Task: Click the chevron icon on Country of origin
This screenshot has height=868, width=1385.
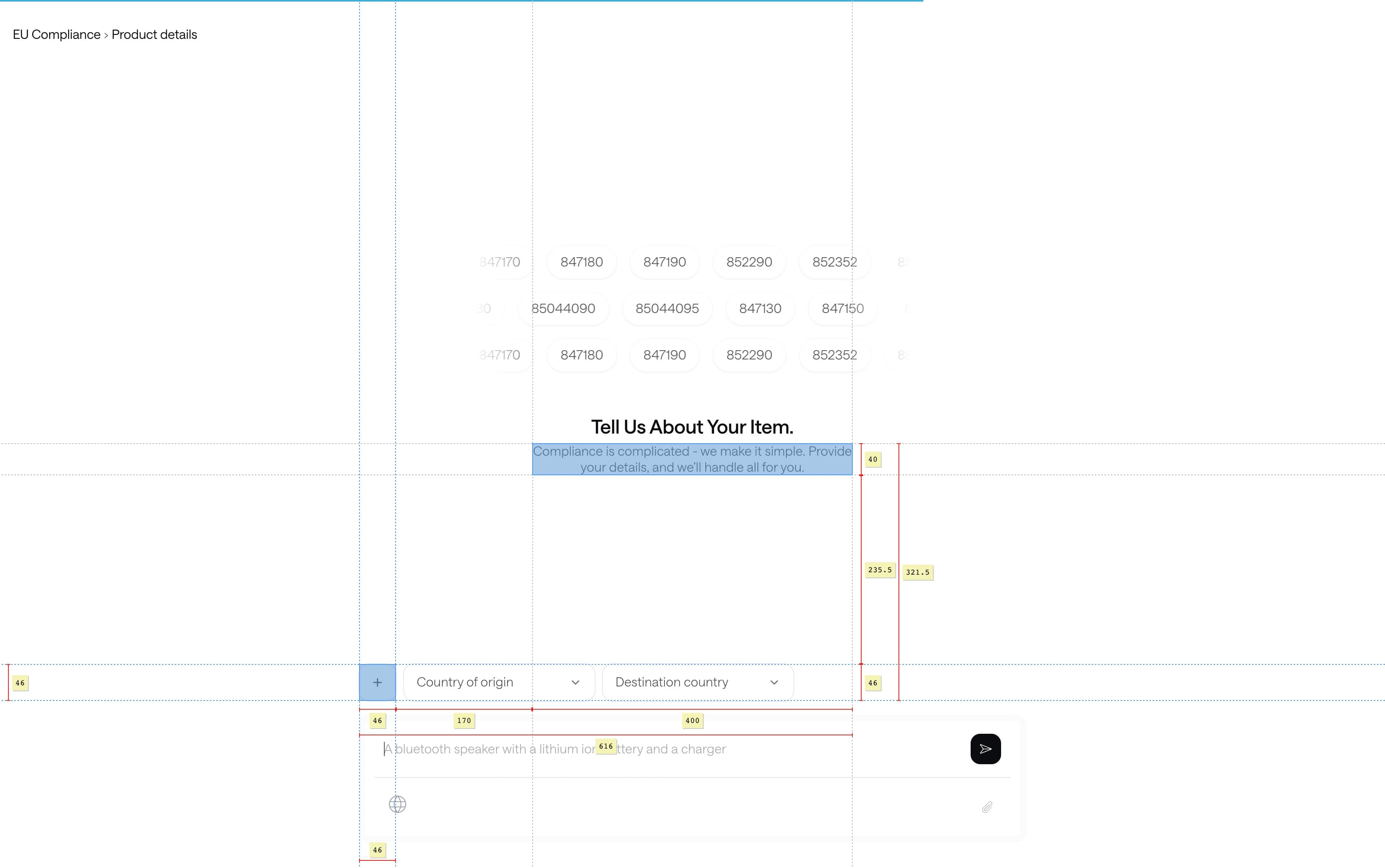Action: click(576, 682)
